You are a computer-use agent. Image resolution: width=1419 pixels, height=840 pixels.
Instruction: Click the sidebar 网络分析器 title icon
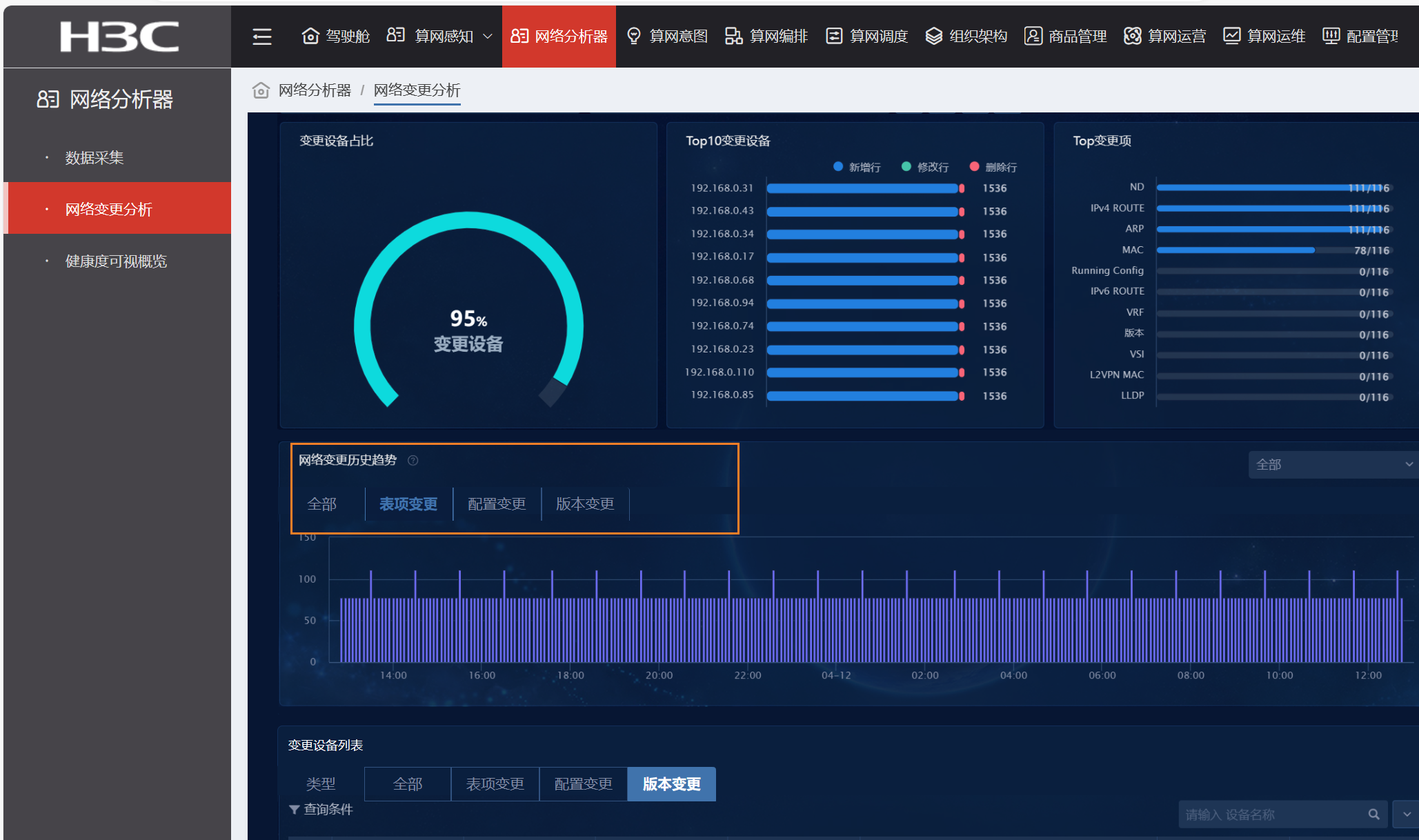click(48, 99)
